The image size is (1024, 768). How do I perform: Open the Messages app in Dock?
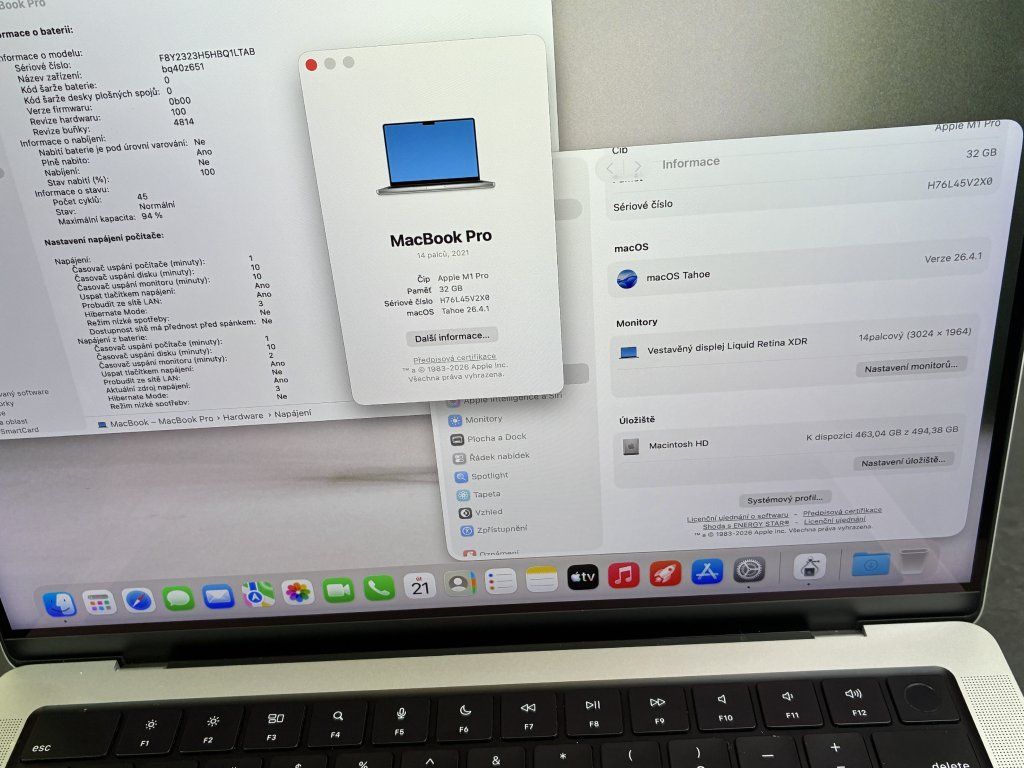click(x=178, y=598)
